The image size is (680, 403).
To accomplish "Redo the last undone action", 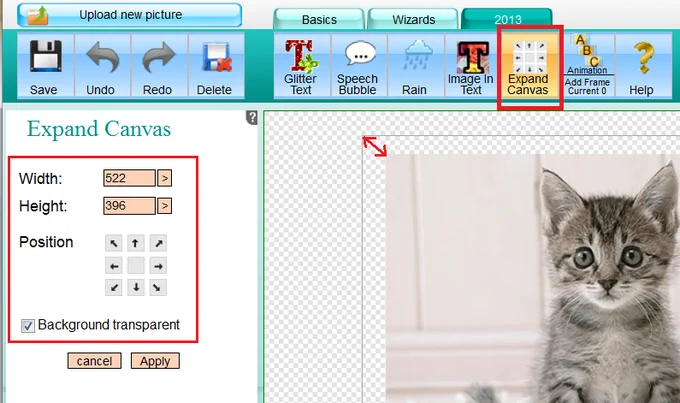I will coord(159,66).
